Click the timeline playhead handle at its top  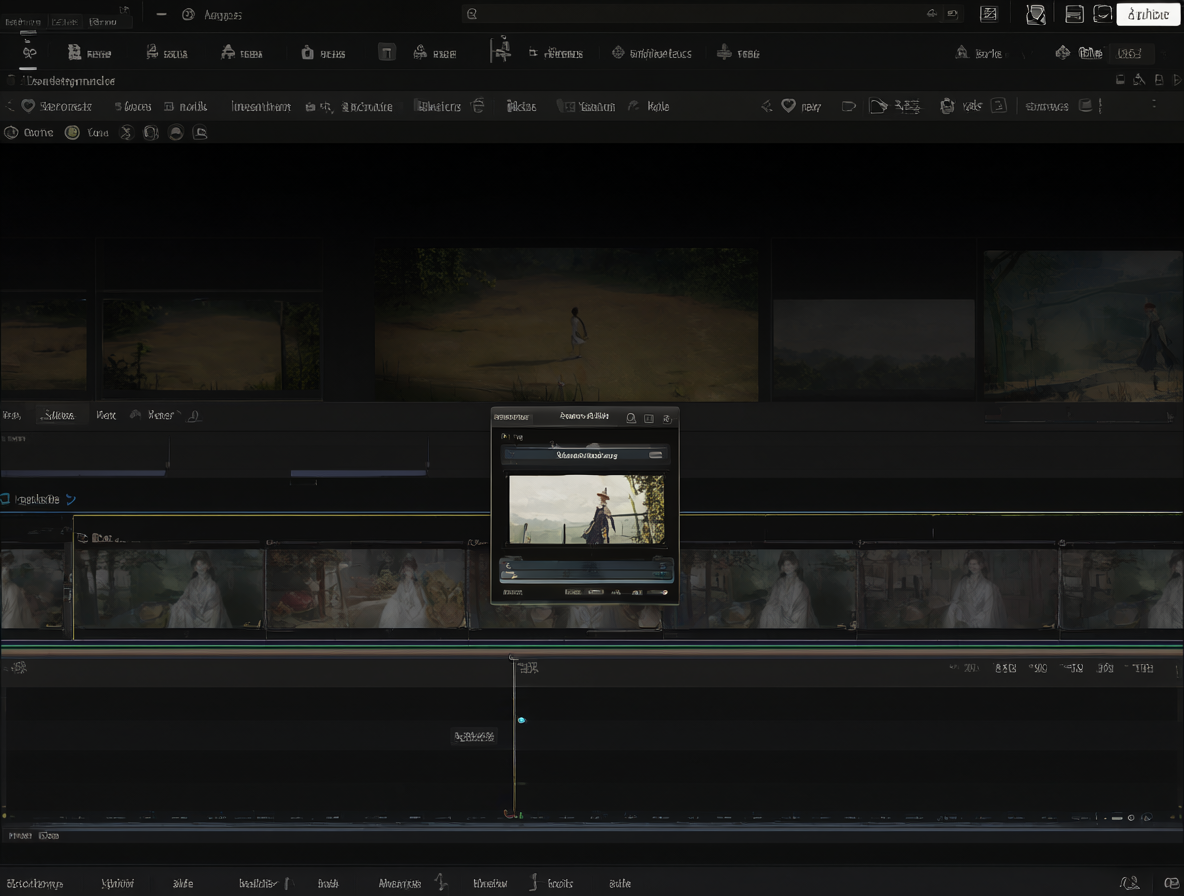coord(513,659)
